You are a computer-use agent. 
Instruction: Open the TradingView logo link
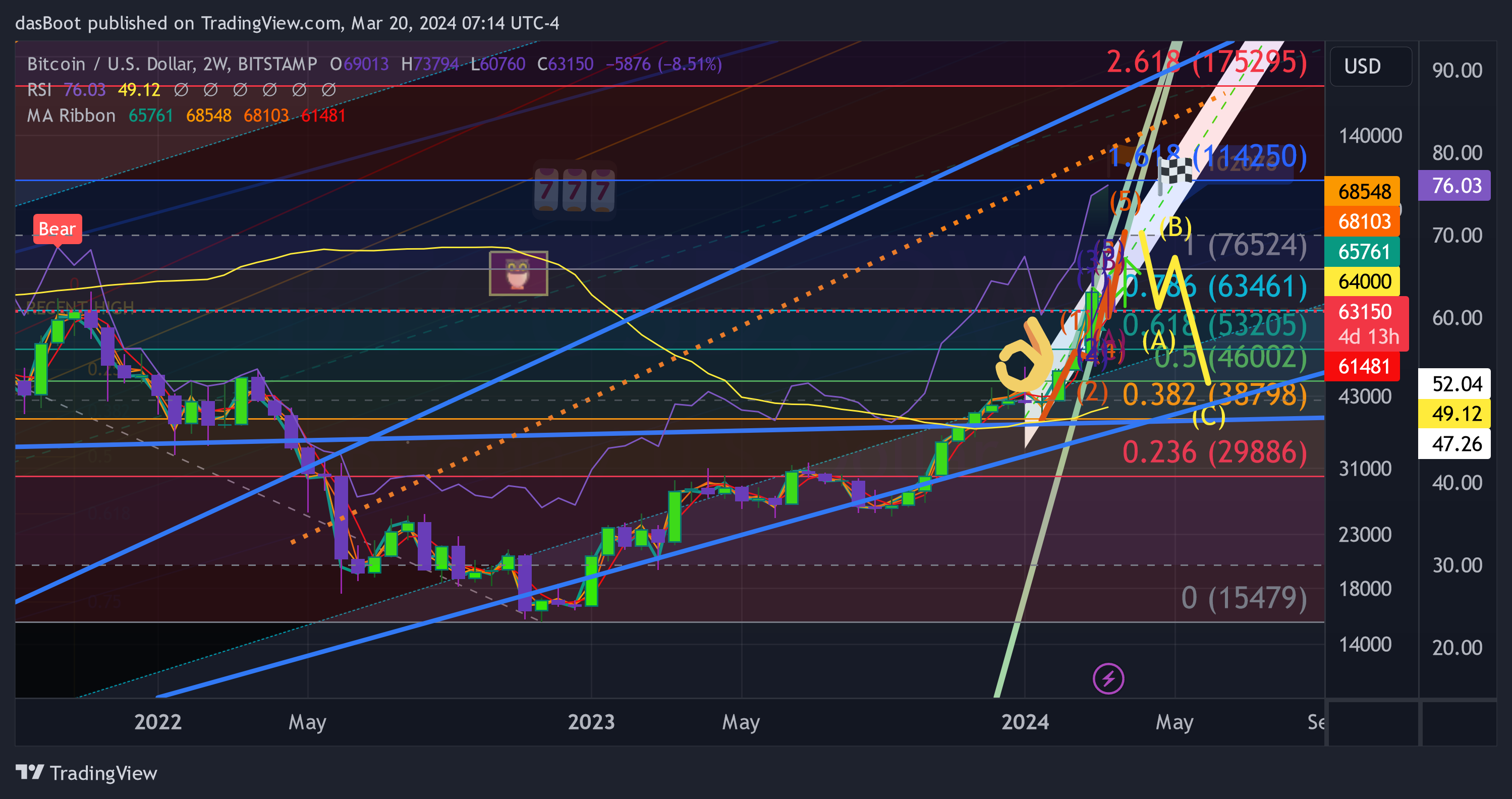coord(86,773)
